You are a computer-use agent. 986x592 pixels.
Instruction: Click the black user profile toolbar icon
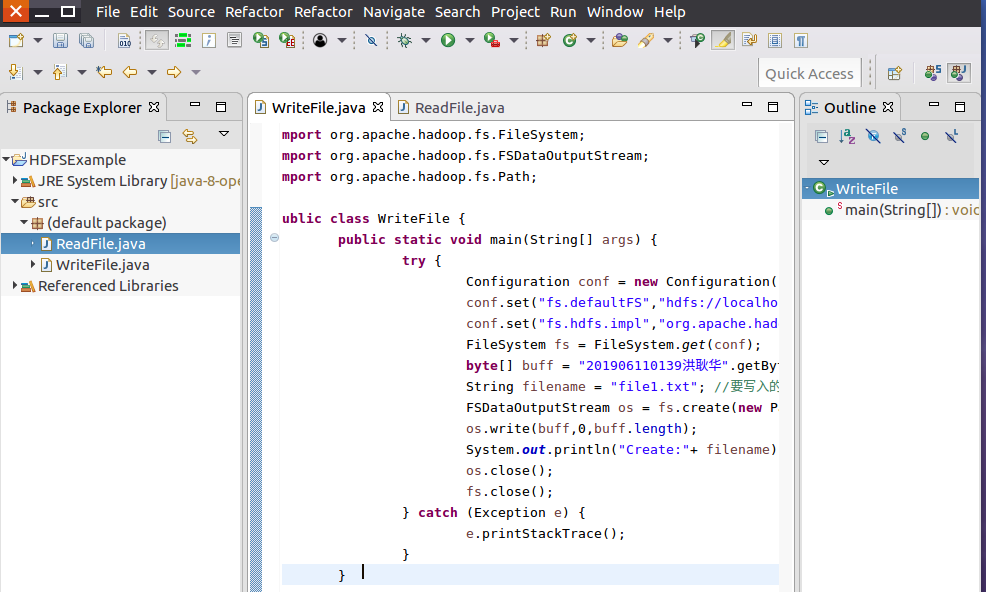pos(320,41)
